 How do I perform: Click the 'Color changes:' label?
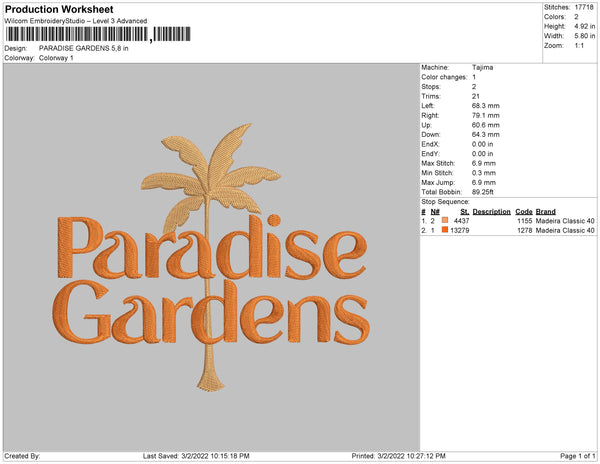[444, 77]
